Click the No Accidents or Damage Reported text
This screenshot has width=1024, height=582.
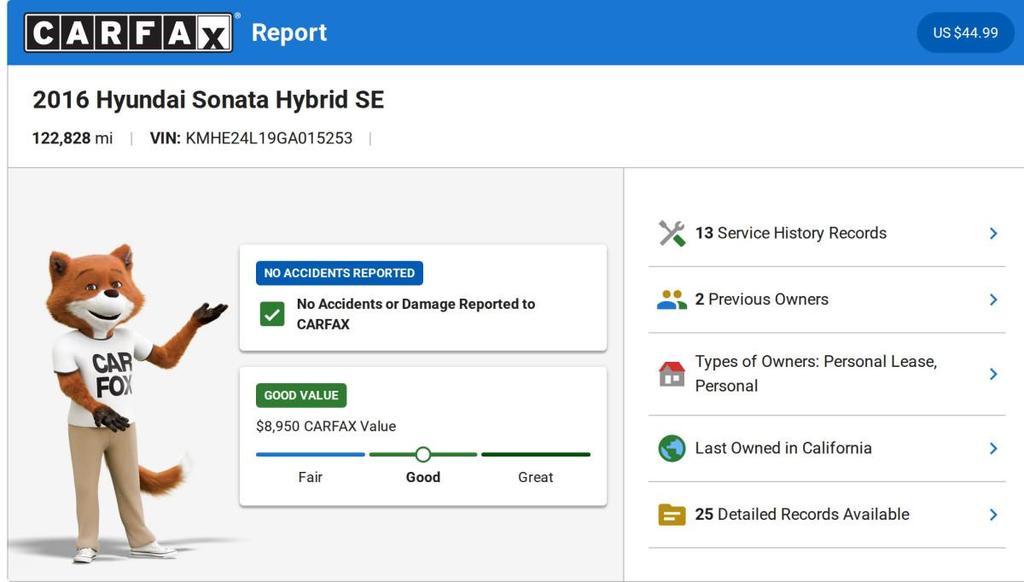point(416,314)
